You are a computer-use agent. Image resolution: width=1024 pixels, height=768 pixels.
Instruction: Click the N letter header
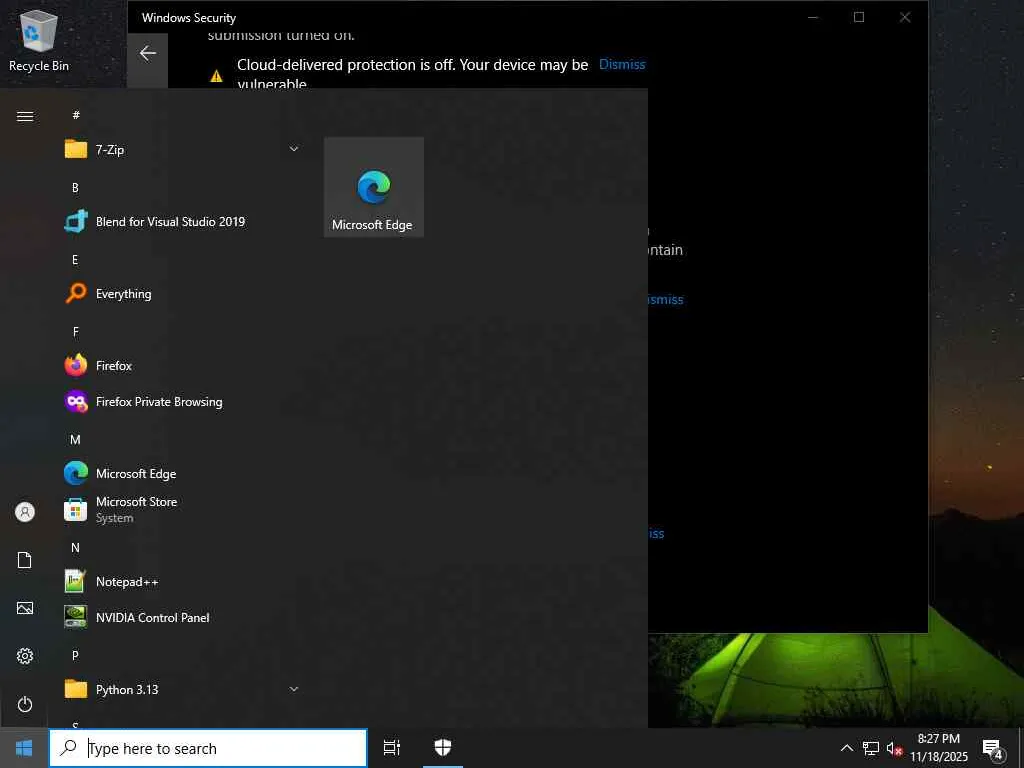tap(75, 547)
